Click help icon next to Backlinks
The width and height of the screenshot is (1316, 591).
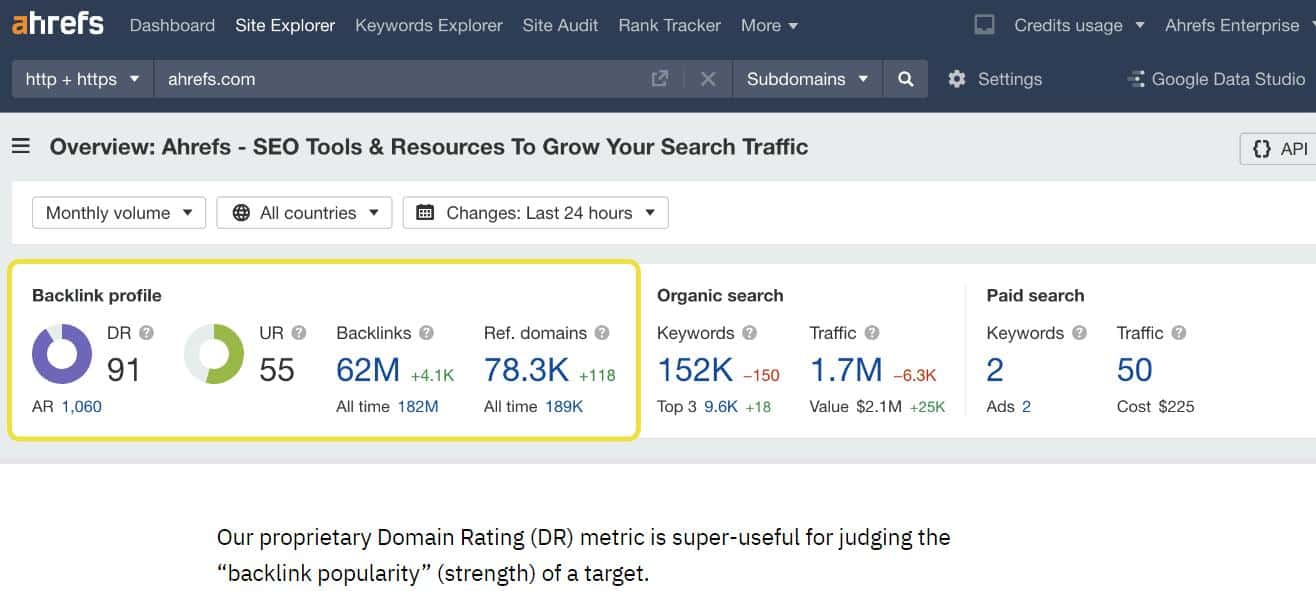426,333
